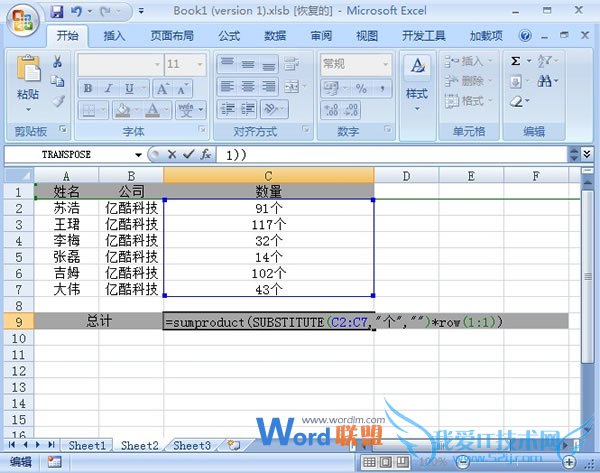Open the font size dropdown
This screenshot has height=473, width=600.
[x=200, y=64]
